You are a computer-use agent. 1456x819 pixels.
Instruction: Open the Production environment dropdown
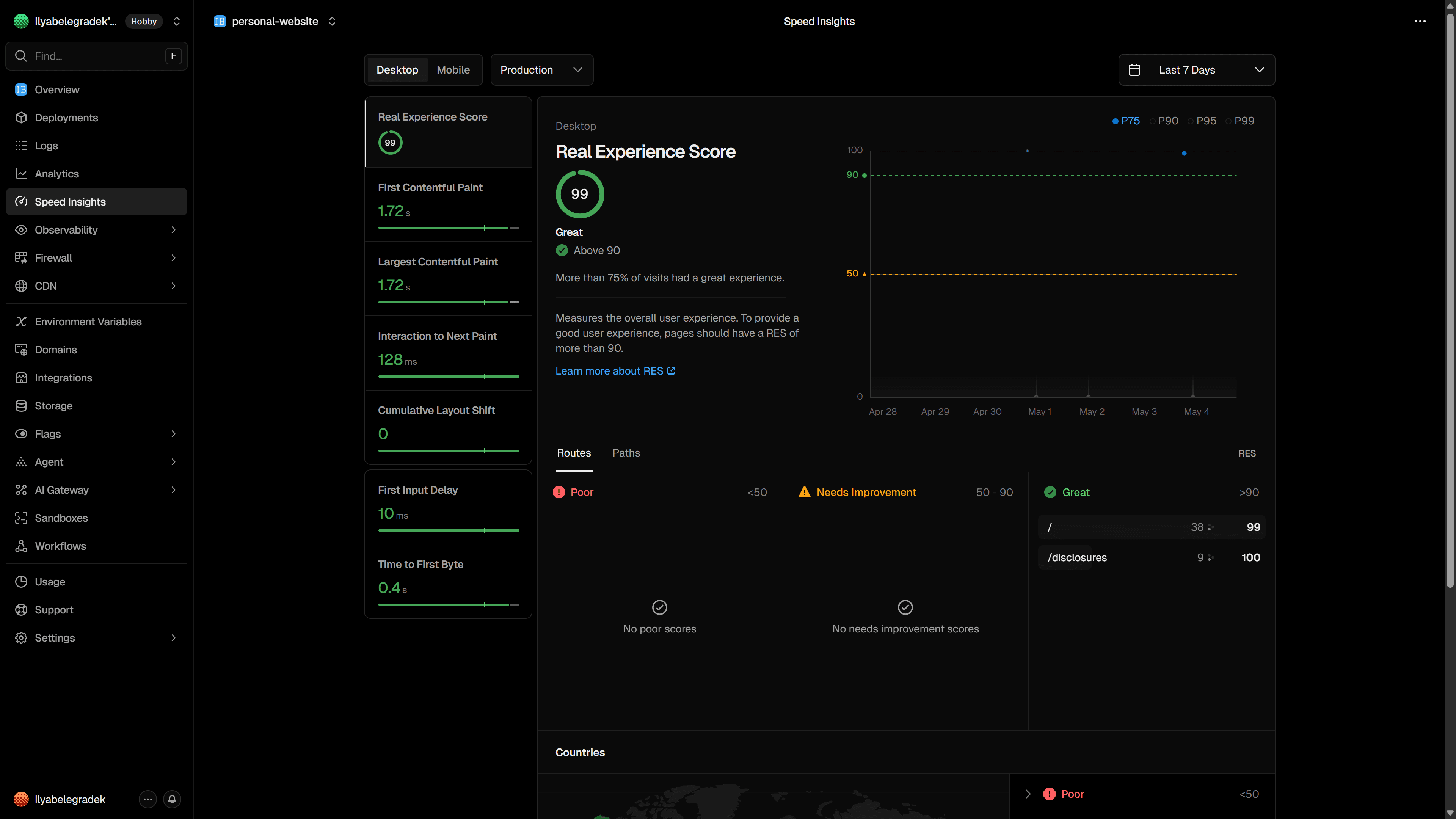click(541, 69)
